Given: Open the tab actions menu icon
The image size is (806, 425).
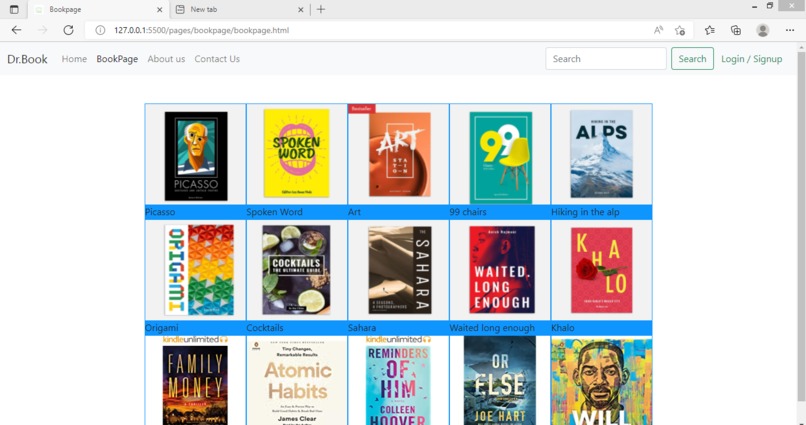Looking at the screenshot, I should click(x=14, y=9).
